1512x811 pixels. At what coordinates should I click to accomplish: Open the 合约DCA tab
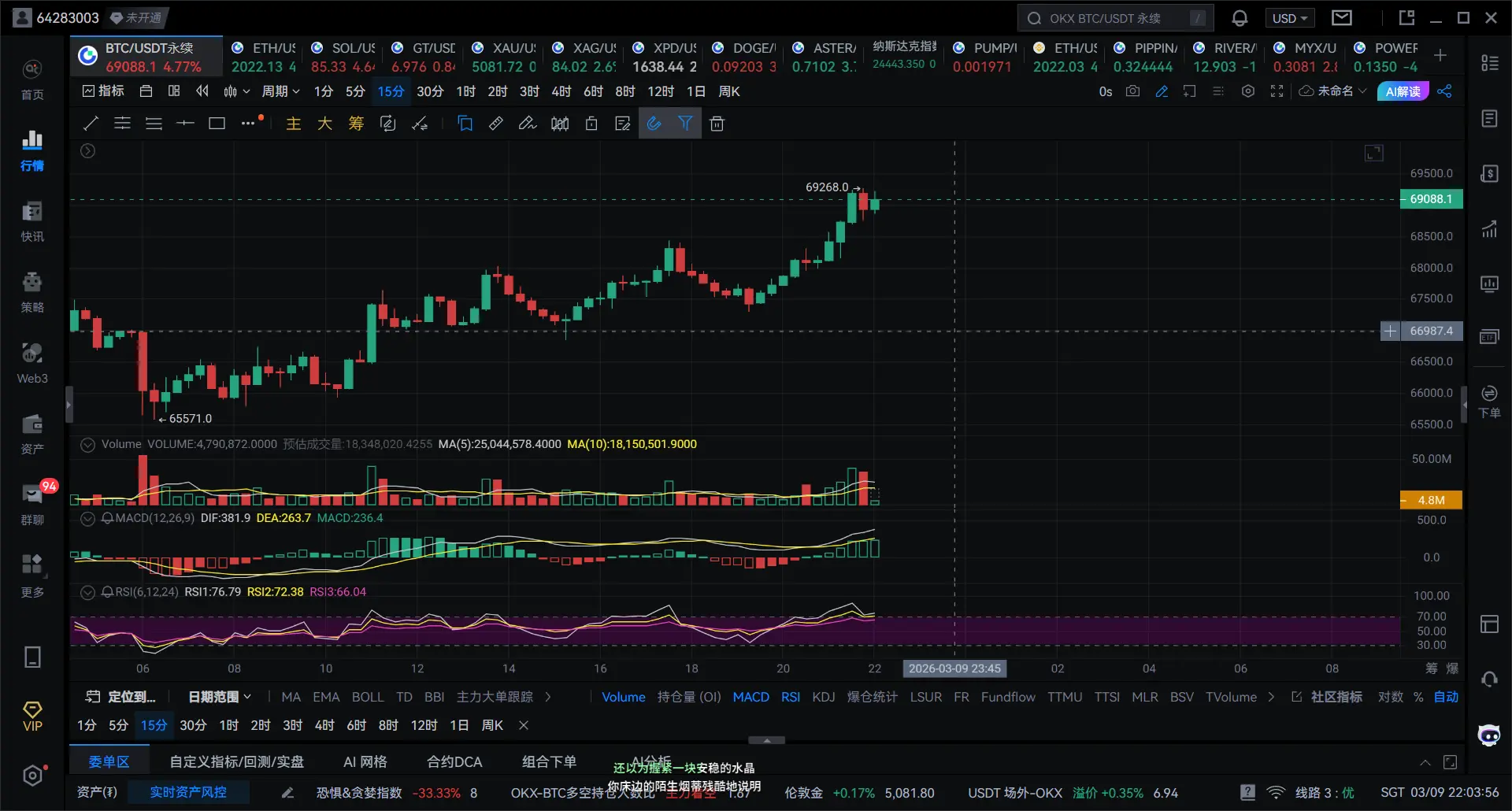coord(454,761)
